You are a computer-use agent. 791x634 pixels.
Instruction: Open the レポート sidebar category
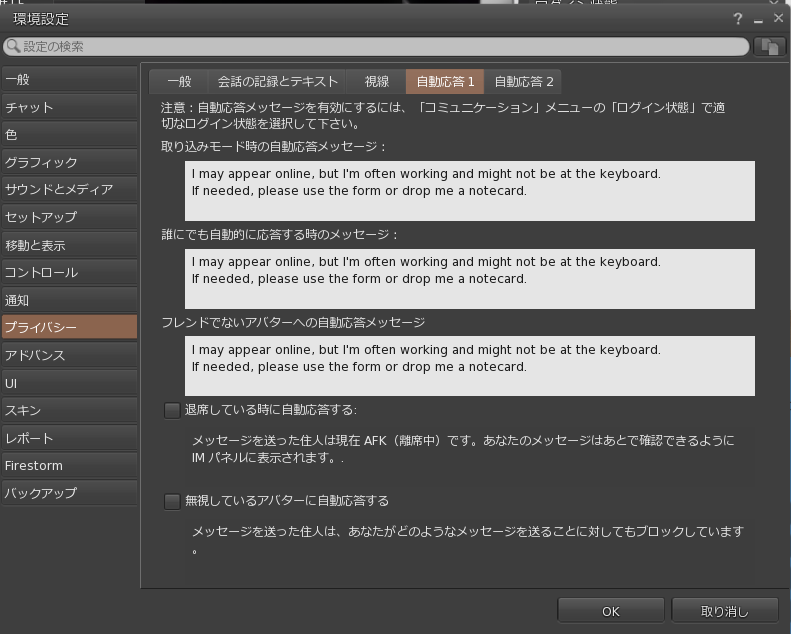(69, 438)
